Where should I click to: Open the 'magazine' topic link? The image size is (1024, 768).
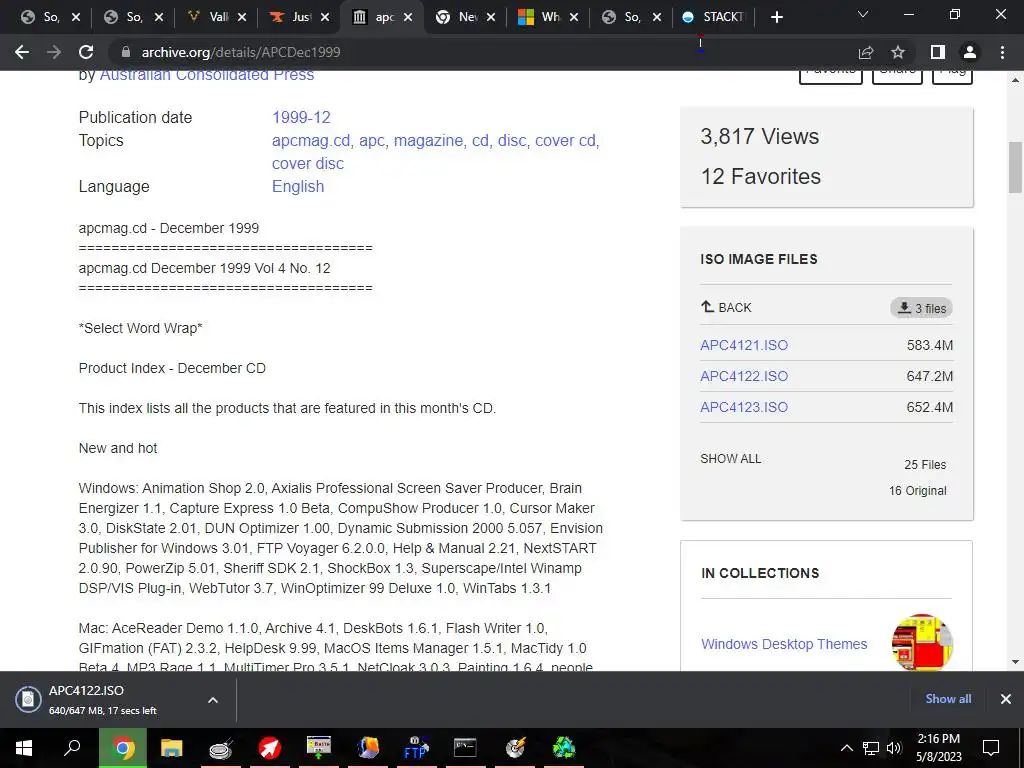point(428,140)
